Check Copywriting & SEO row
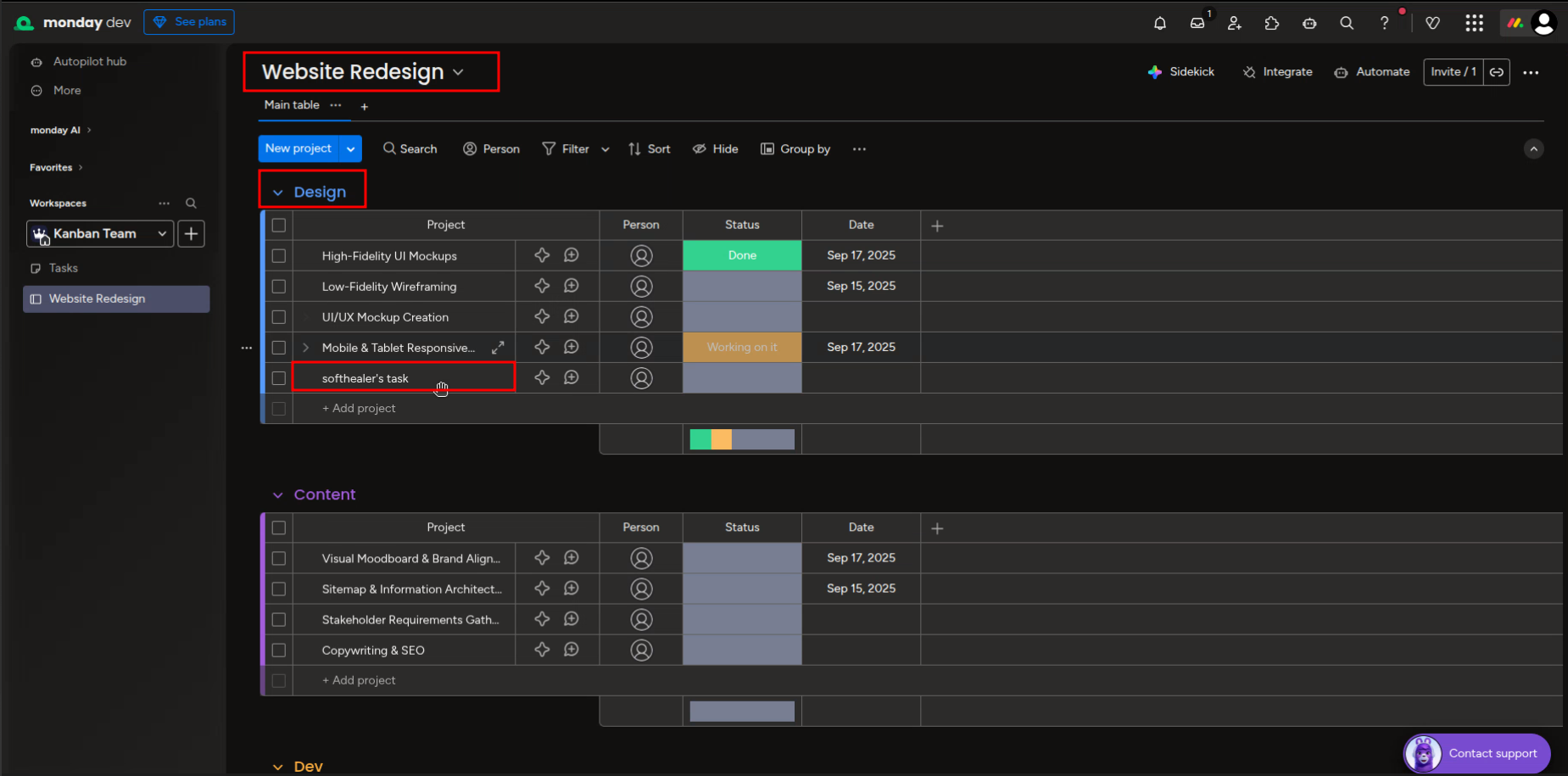The width and height of the screenshot is (1568, 776). point(279,650)
